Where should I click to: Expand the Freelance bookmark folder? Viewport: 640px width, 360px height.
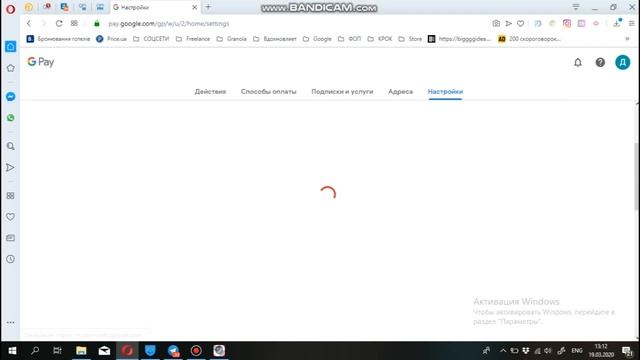coord(193,39)
